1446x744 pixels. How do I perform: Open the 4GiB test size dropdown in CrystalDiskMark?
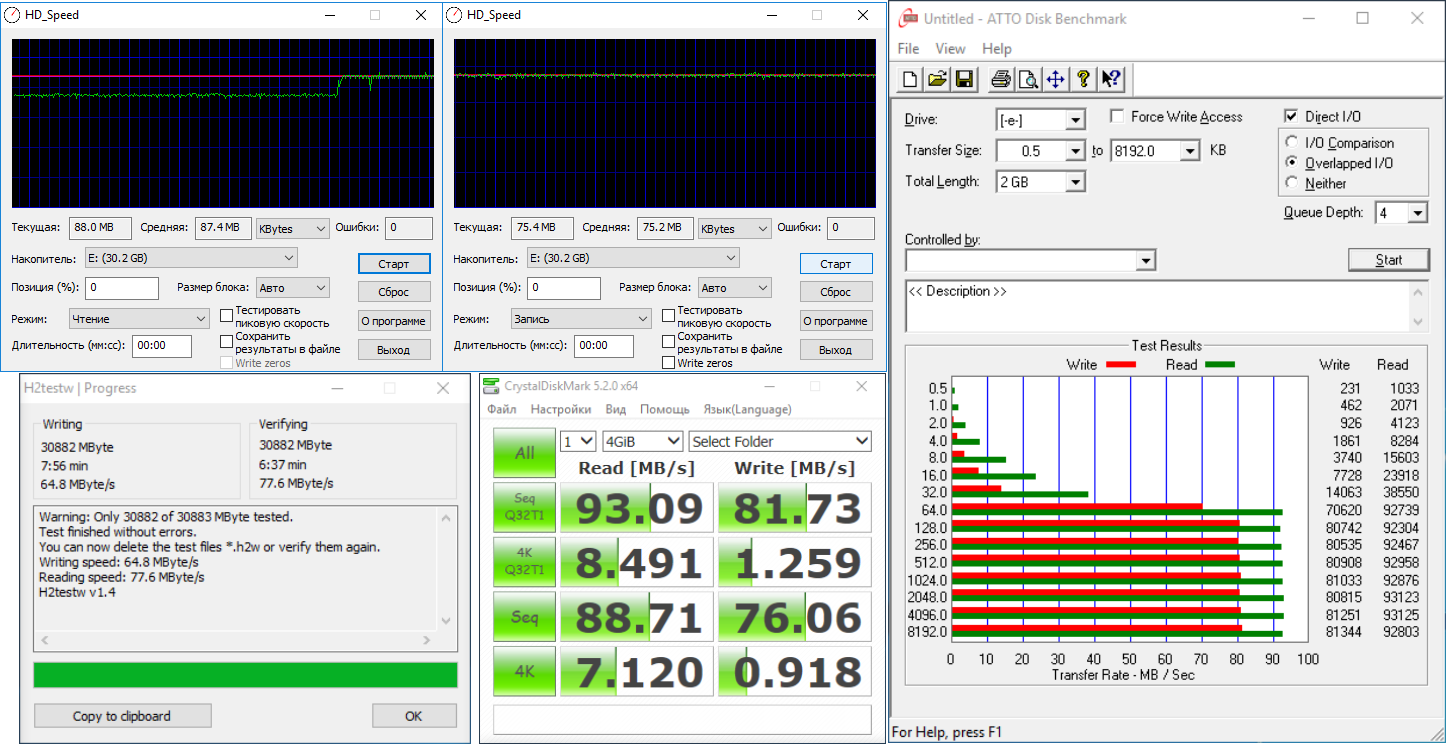(x=642, y=441)
